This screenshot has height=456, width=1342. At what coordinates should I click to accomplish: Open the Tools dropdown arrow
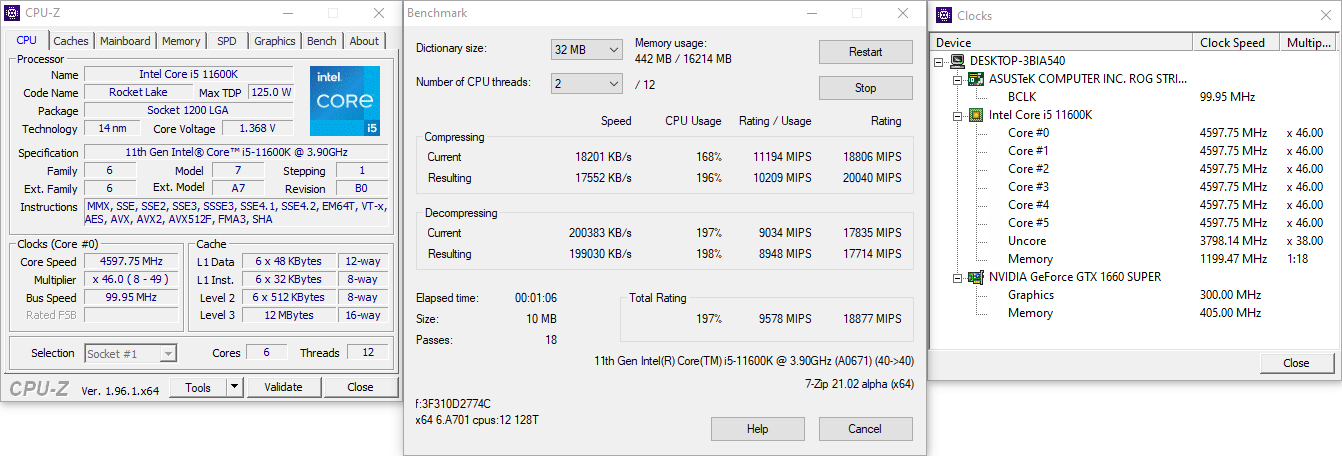coord(234,387)
